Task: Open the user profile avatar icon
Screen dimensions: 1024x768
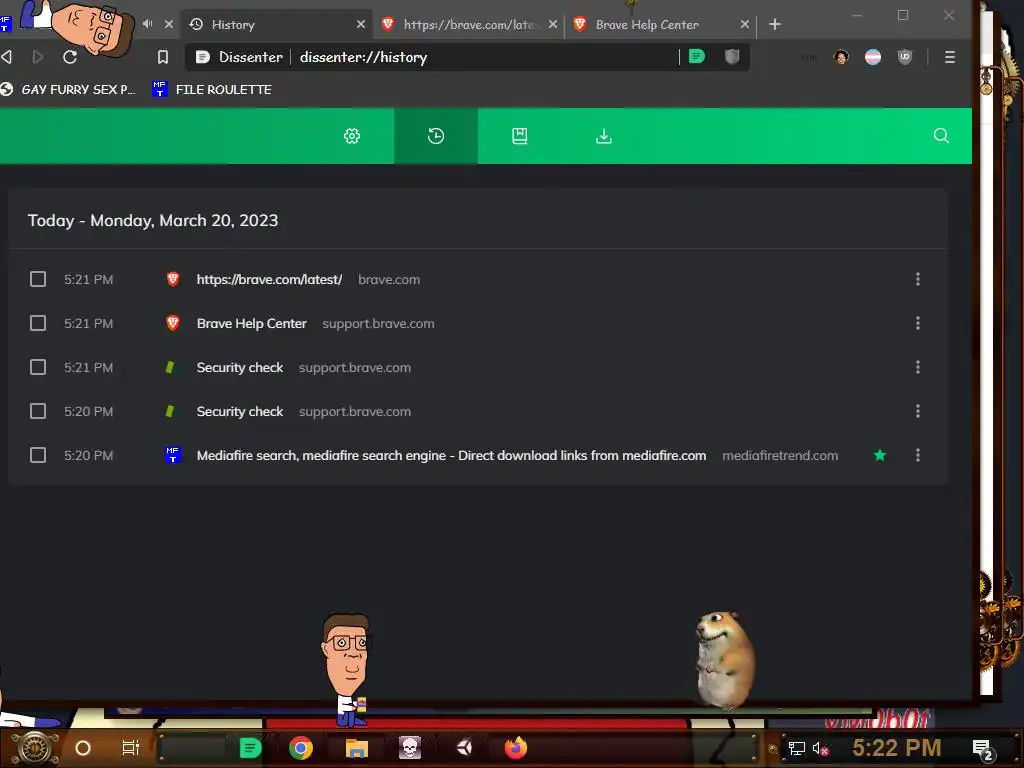Action: point(841,57)
